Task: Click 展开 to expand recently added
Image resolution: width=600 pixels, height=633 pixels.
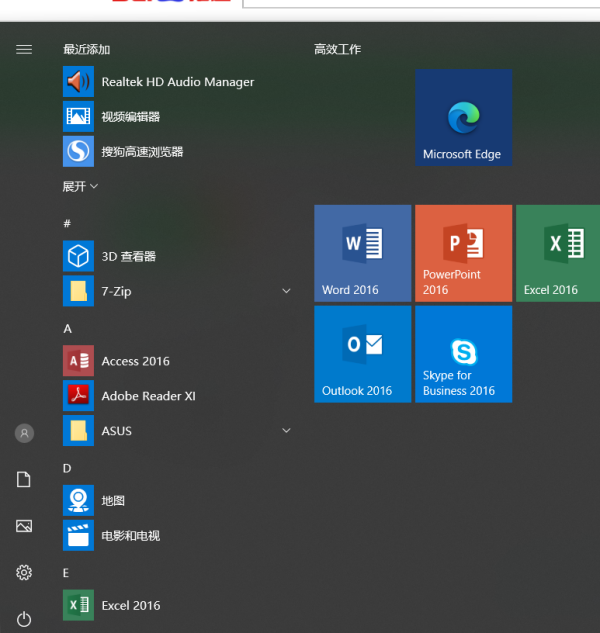Action: tap(80, 187)
